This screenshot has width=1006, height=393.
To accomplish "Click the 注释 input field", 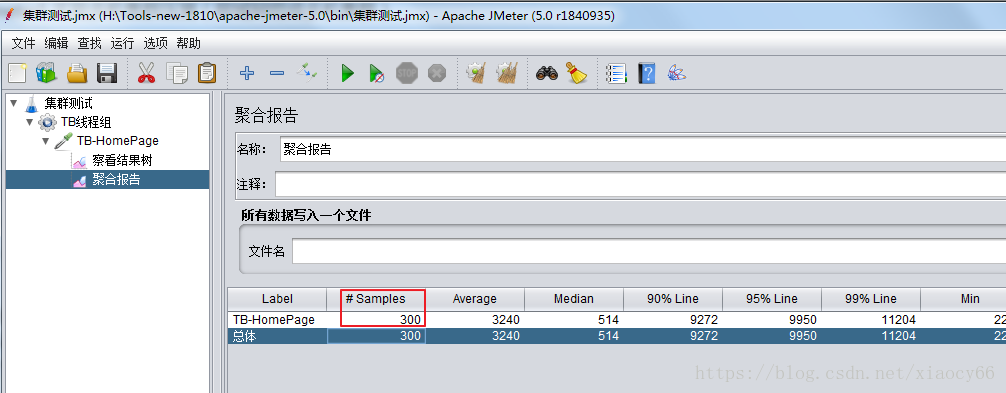I will [640, 185].
